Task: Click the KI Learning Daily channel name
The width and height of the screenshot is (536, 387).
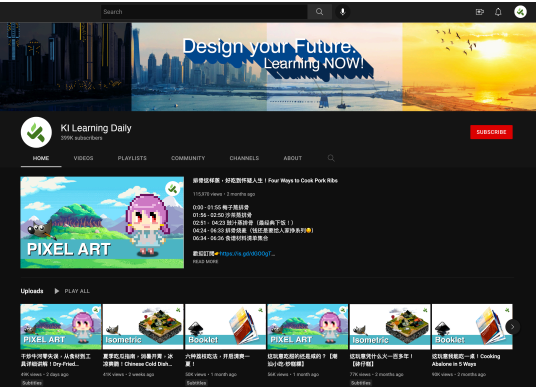Action: 96,128
